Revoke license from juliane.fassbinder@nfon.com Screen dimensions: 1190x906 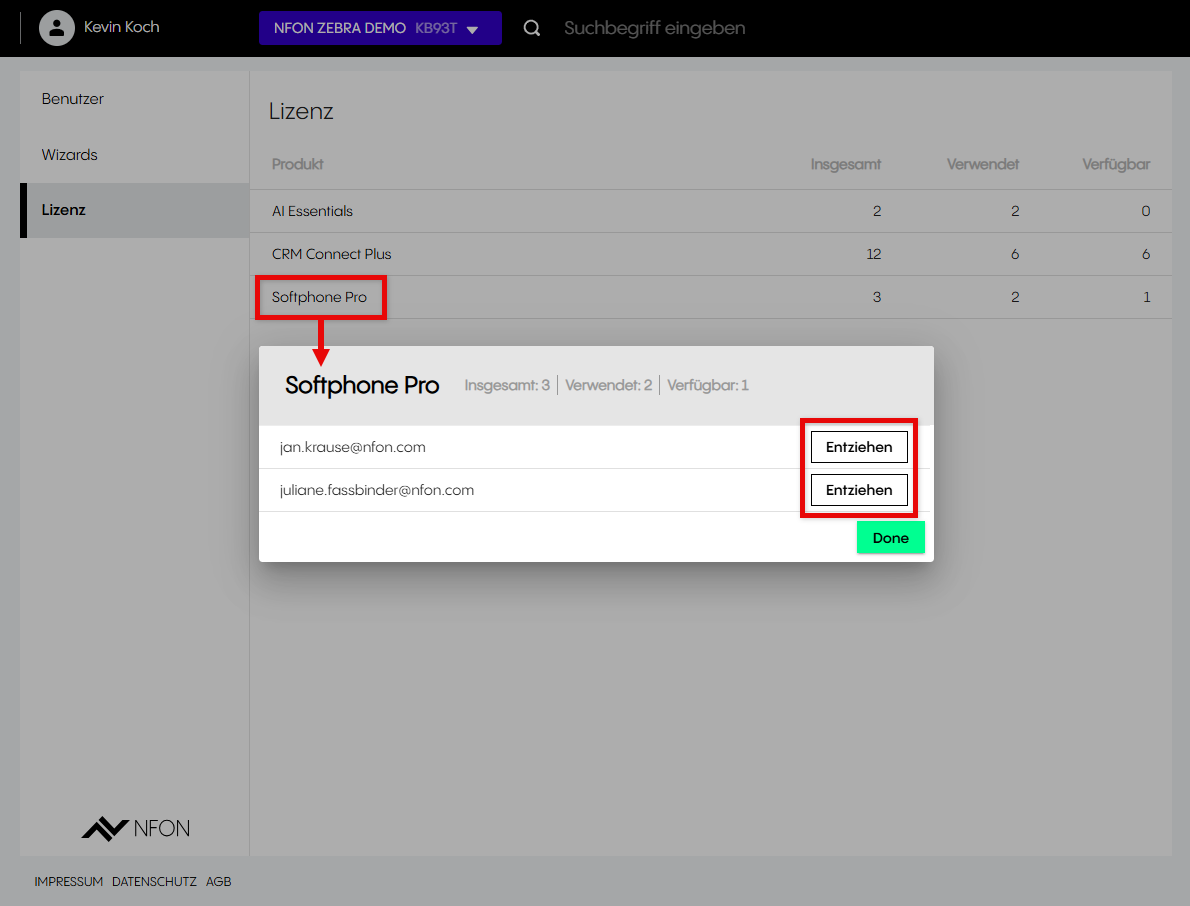pyautogui.click(x=858, y=490)
